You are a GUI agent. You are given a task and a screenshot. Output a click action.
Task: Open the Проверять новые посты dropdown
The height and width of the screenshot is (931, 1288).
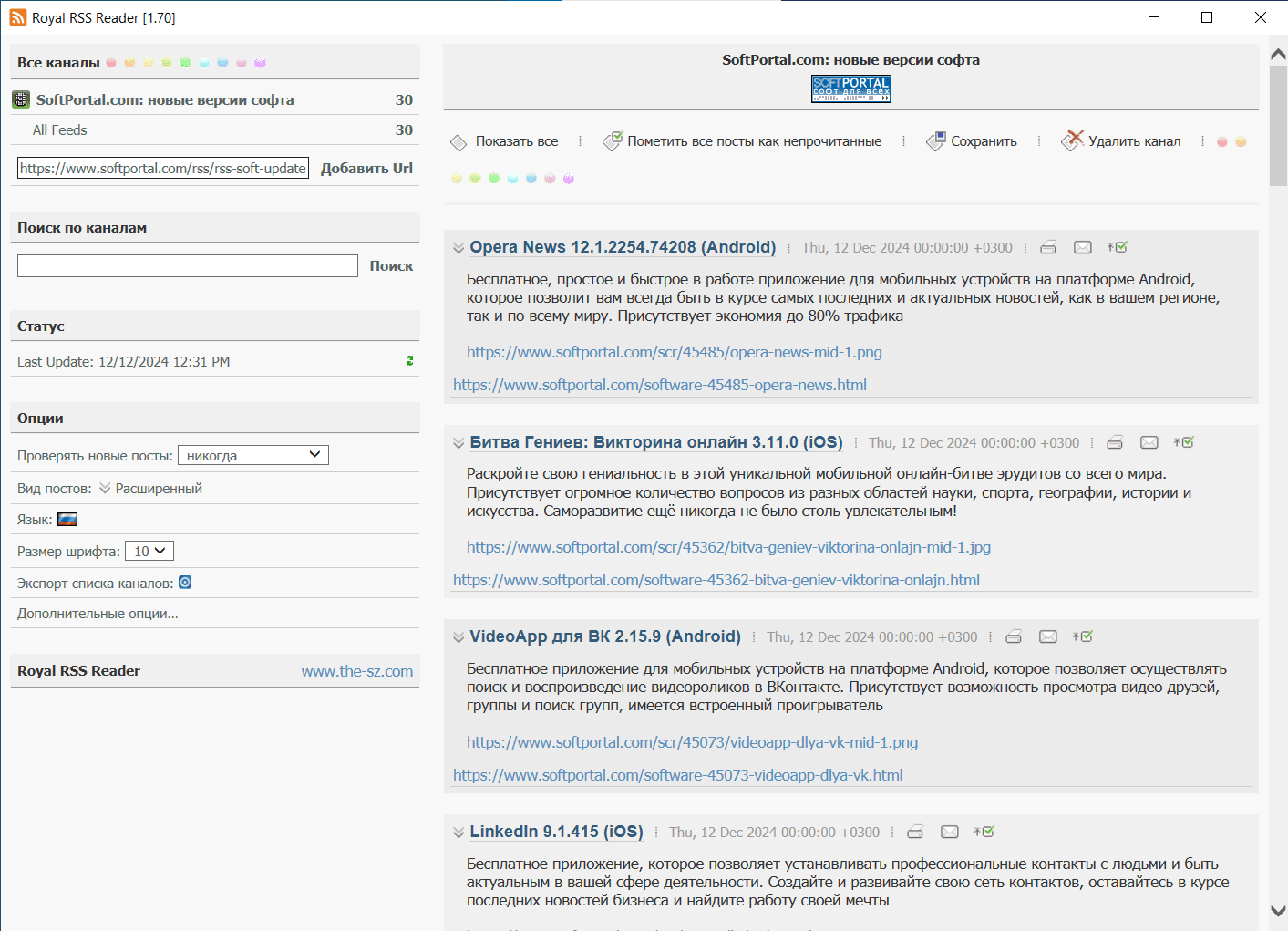(x=253, y=455)
